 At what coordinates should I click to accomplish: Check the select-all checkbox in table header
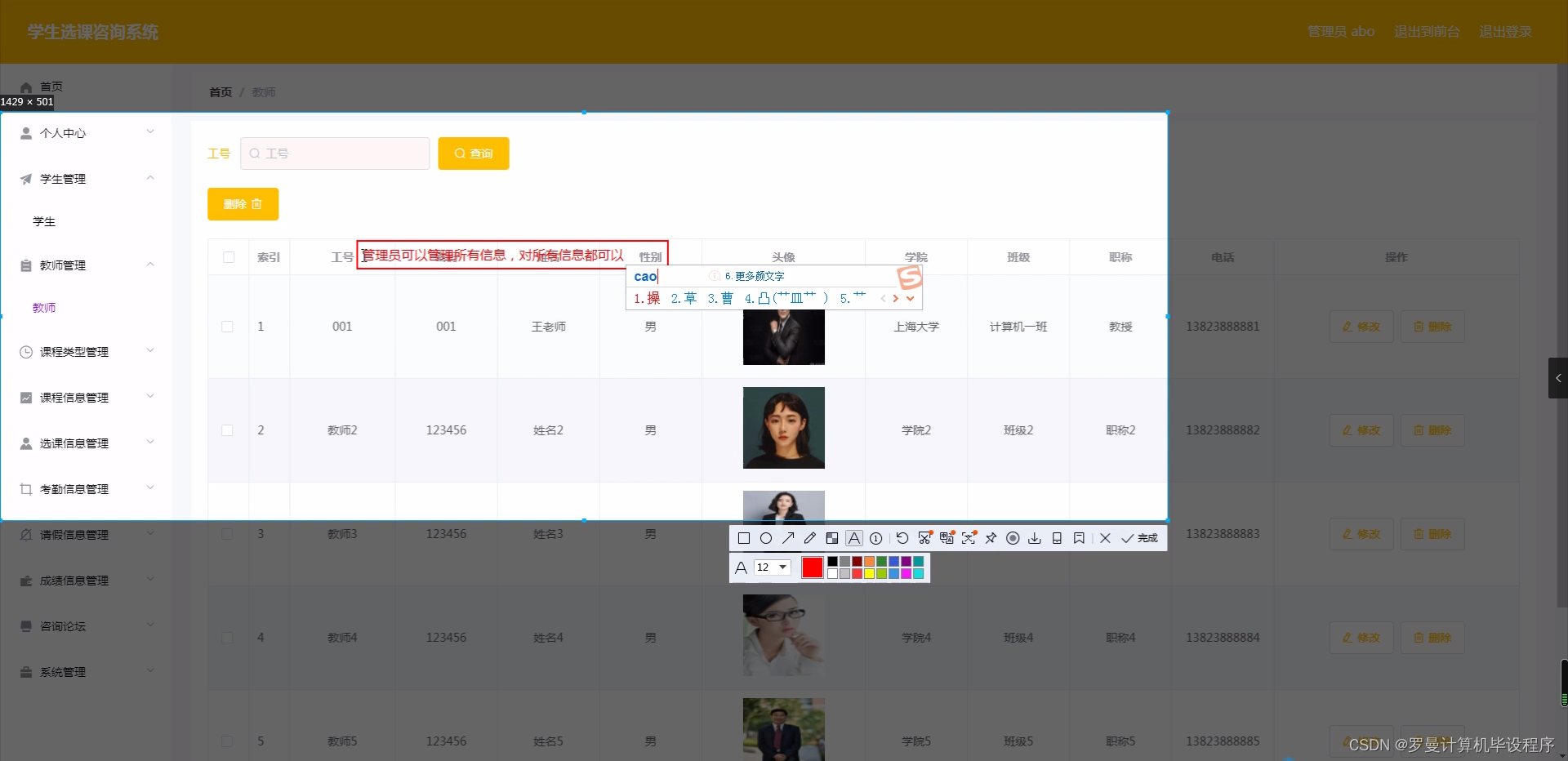pyautogui.click(x=228, y=257)
